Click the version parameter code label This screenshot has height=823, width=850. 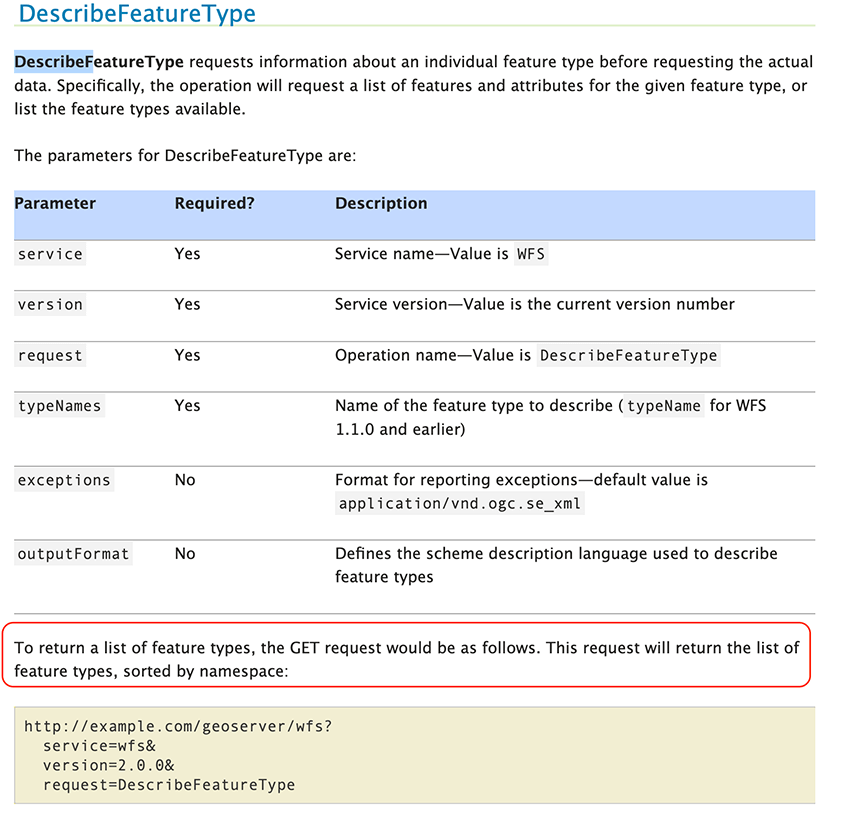[50, 305]
